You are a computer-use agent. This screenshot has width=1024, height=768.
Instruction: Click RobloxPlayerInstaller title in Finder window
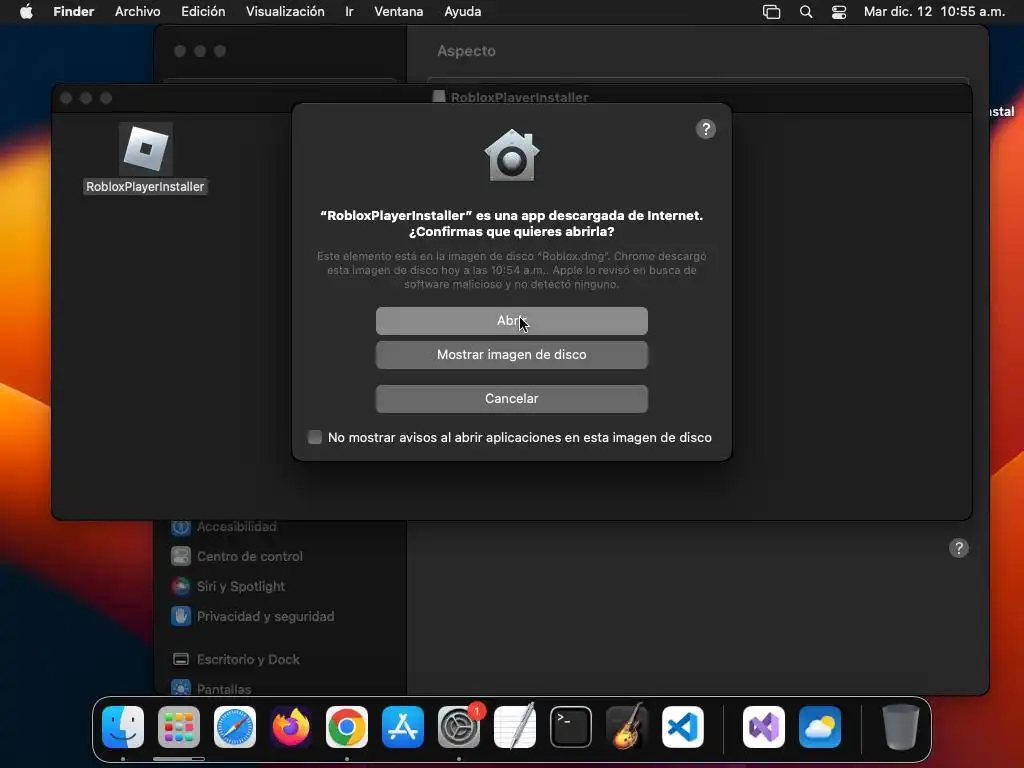coord(520,97)
